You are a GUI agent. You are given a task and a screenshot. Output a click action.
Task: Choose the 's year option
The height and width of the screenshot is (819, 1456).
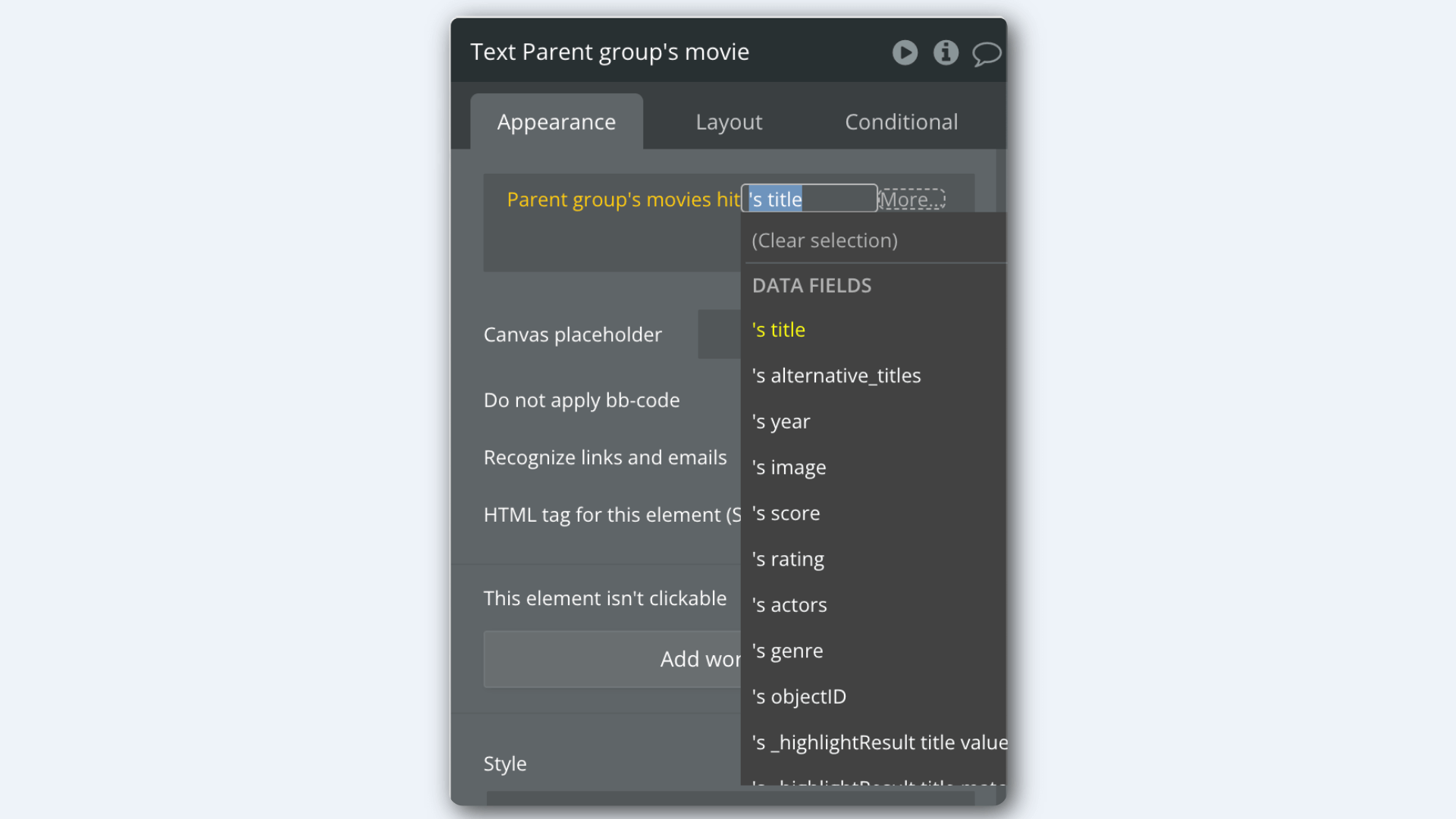click(781, 422)
